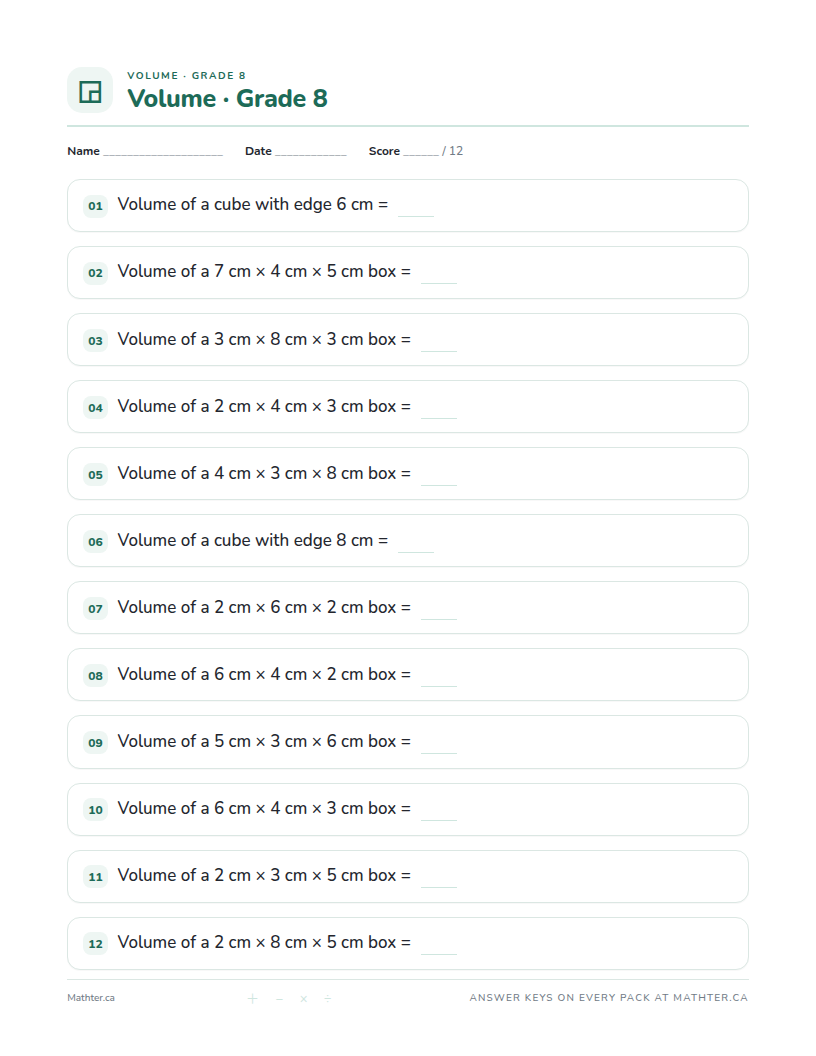Click the 'Mathter.ca' footer text
The image size is (816, 1056).
(91, 998)
